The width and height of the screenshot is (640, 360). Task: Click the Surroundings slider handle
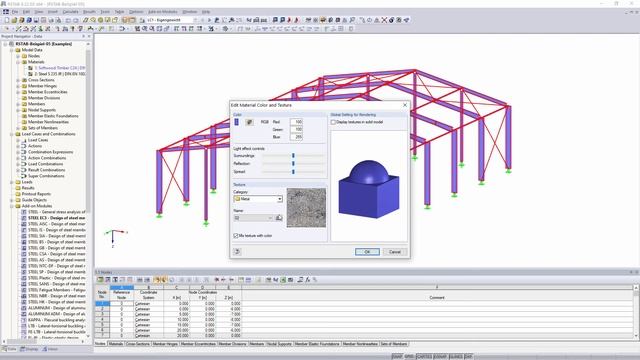tap(293, 156)
